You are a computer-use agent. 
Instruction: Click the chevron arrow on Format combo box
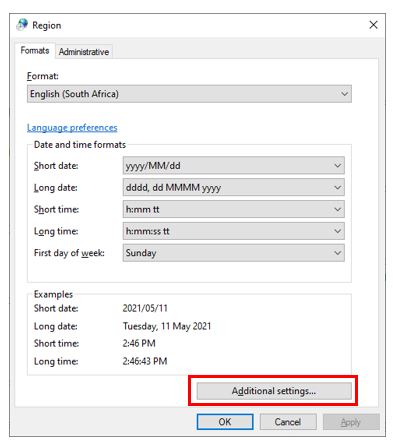coord(344,94)
